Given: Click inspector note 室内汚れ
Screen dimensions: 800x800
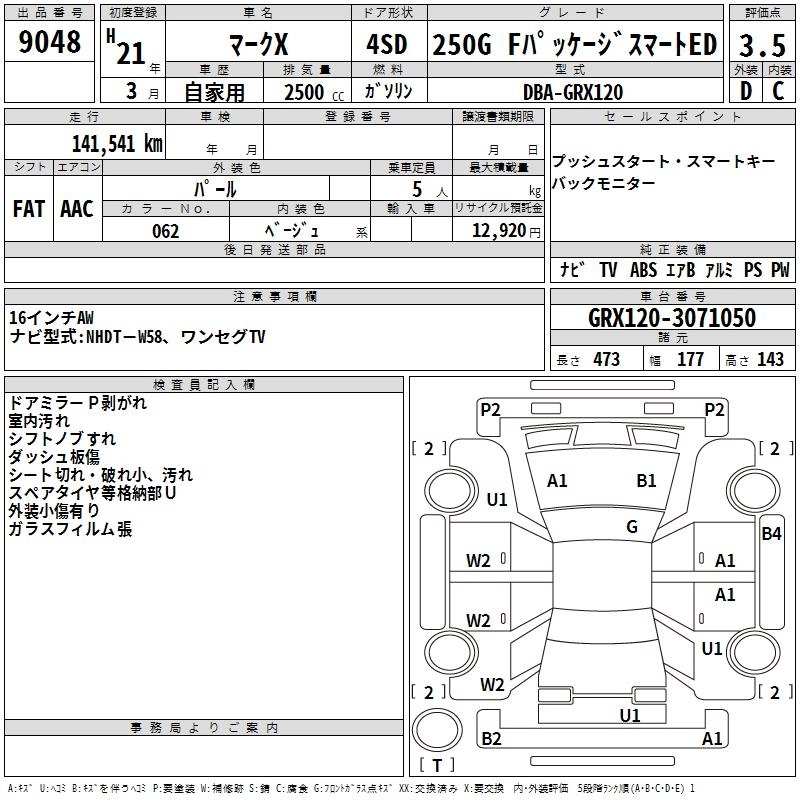Looking at the screenshot, I should click(x=39, y=421).
